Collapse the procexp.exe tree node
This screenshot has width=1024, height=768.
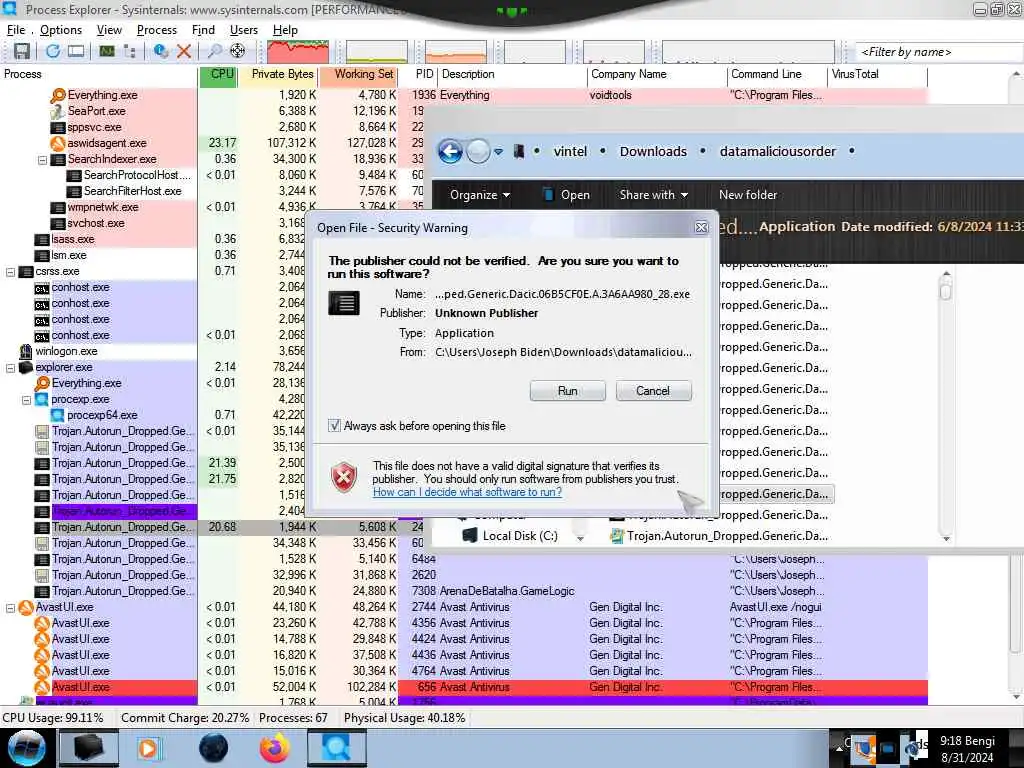27,400
